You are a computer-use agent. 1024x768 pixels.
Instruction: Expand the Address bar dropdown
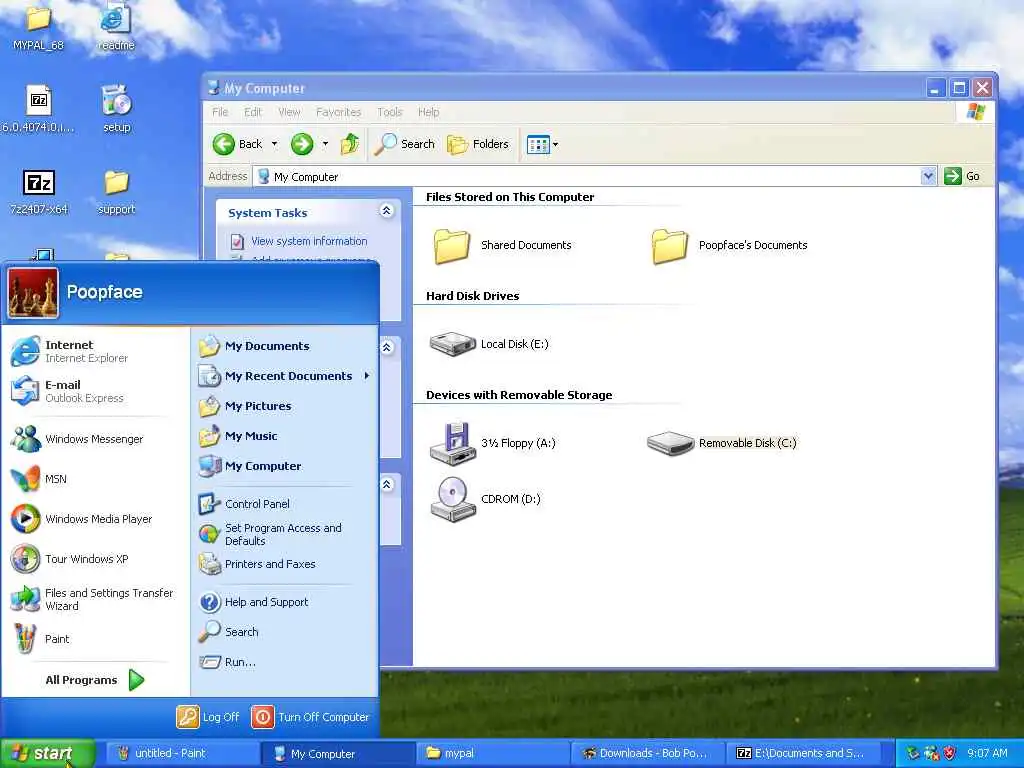point(928,176)
